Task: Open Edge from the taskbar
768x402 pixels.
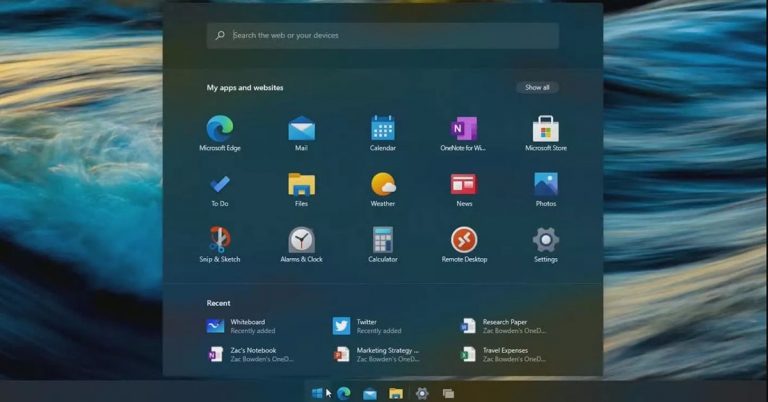Action: tap(344, 393)
